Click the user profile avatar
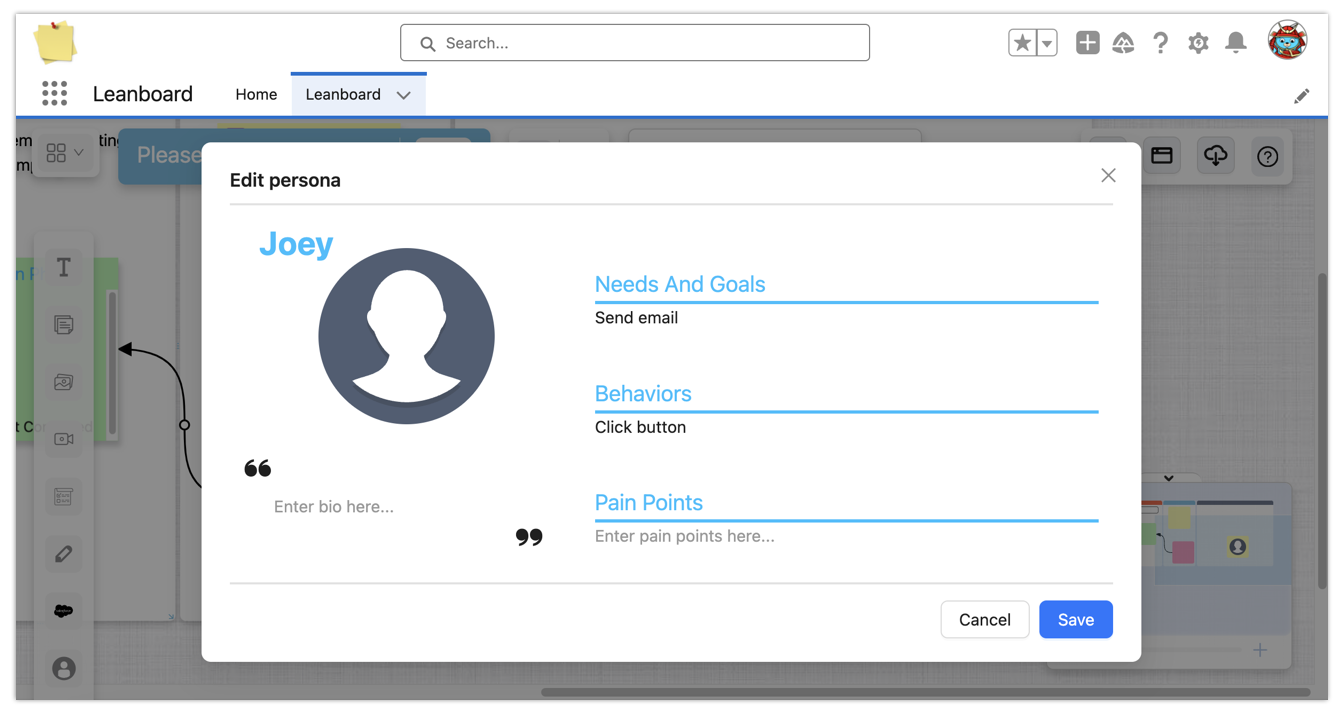Image resolution: width=1344 pixels, height=712 pixels. click(1287, 41)
